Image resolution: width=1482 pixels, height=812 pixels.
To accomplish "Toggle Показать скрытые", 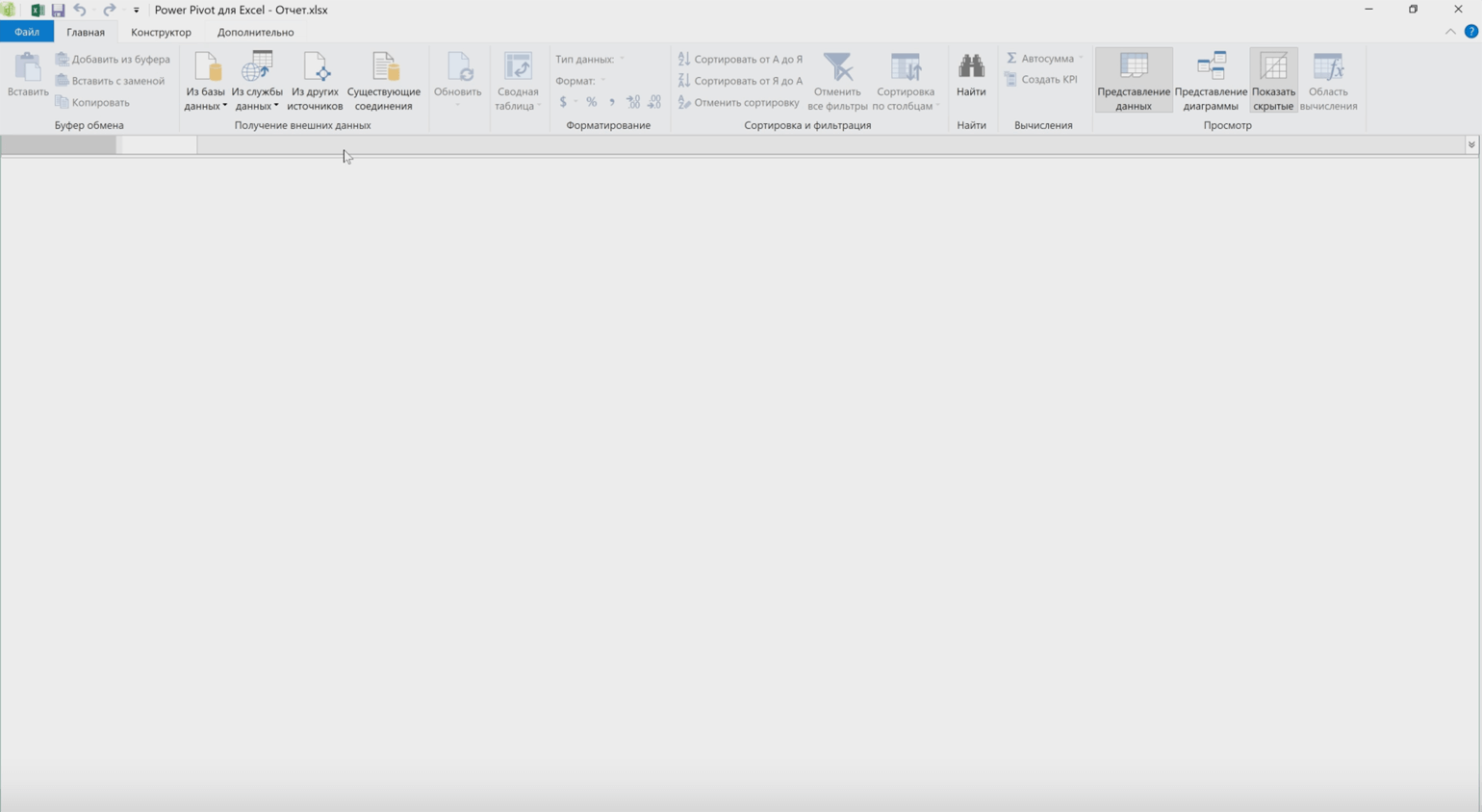I will pyautogui.click(x=1273, y=81).
